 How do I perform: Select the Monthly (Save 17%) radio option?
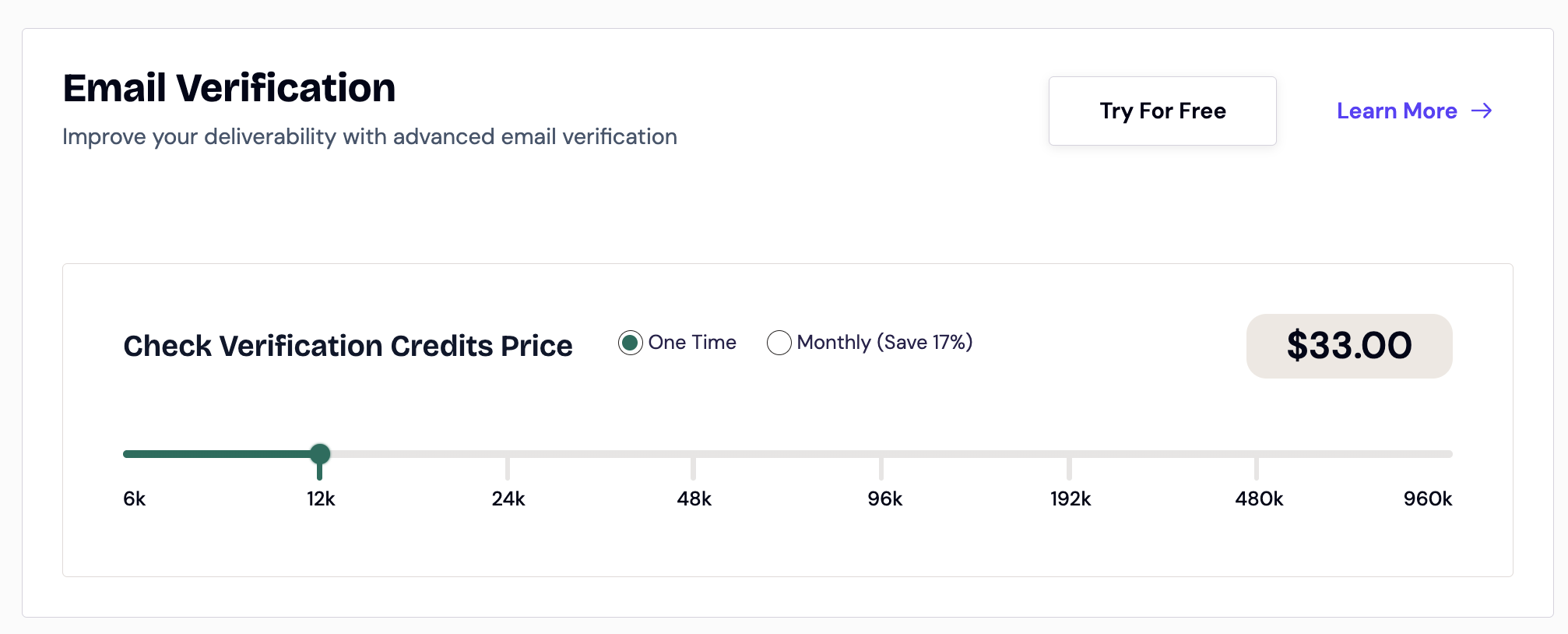(x=779, y=343)
